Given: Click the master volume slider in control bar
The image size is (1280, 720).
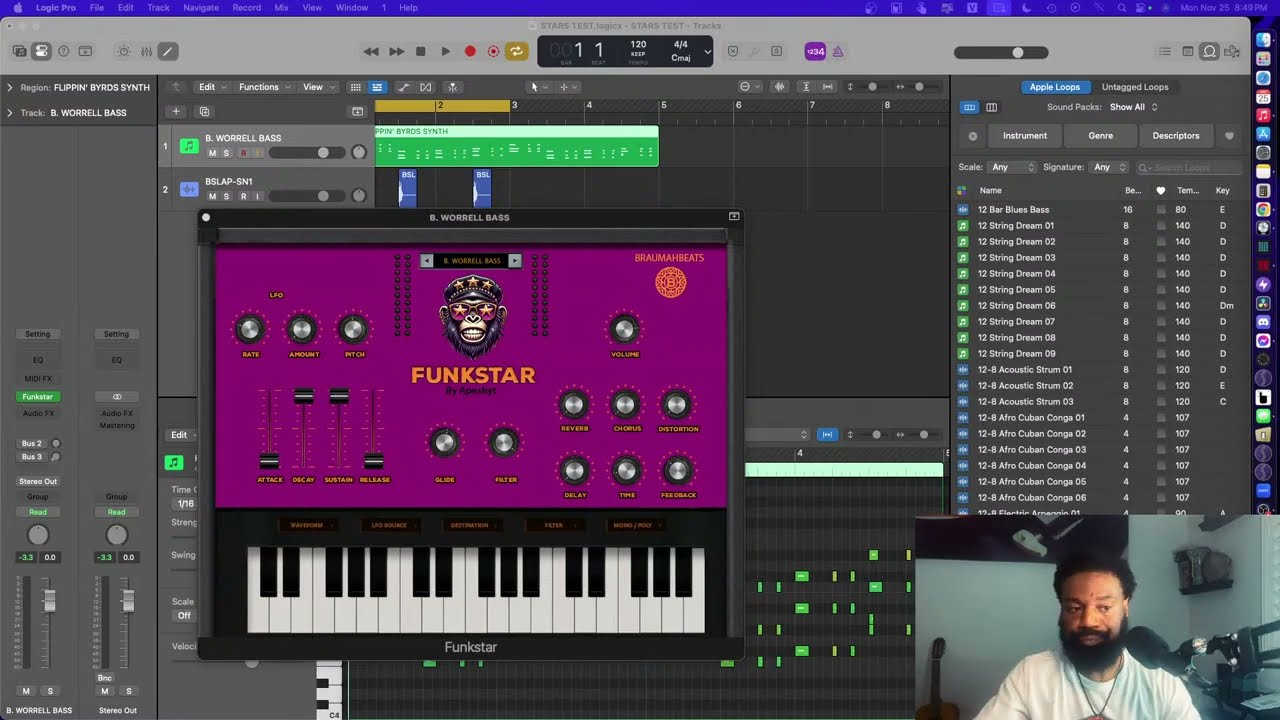Looking at the screenshot, I should click(1001, 52).
